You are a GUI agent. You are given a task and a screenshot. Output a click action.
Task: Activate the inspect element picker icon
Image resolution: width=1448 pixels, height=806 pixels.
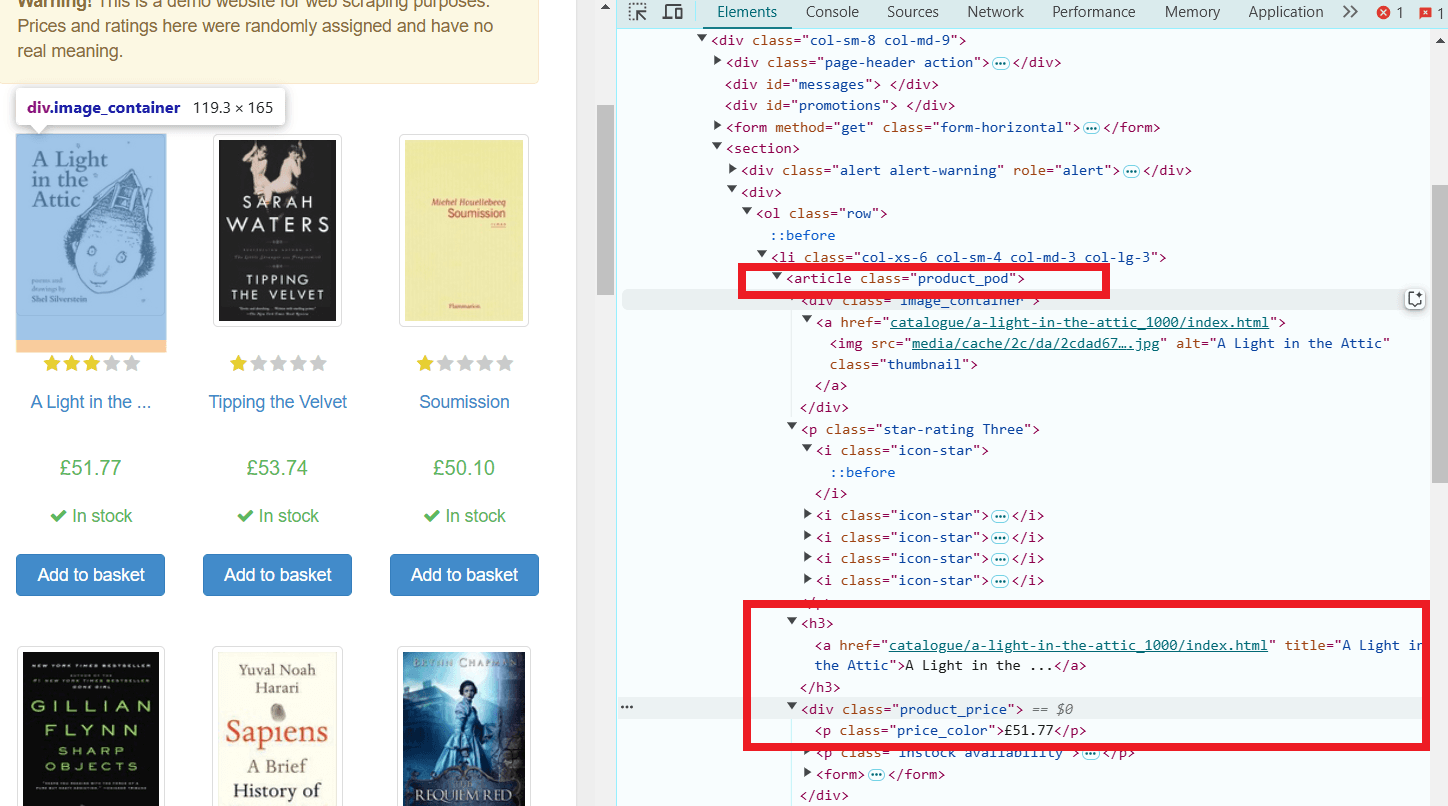638,12
